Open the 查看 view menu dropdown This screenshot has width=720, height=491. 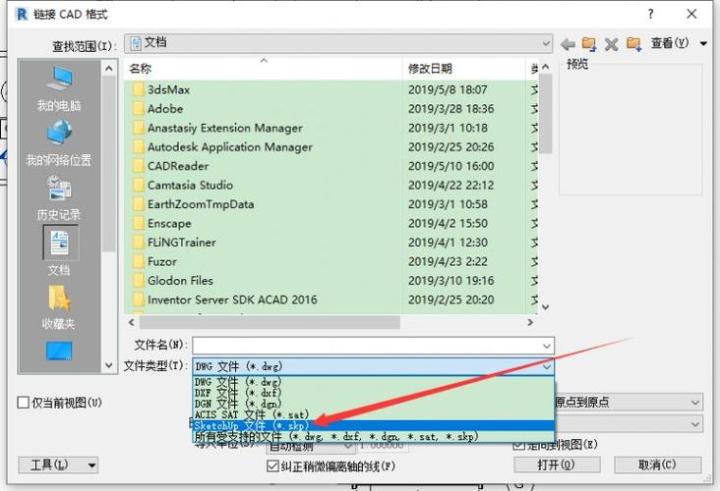click(x=671, y=44)
